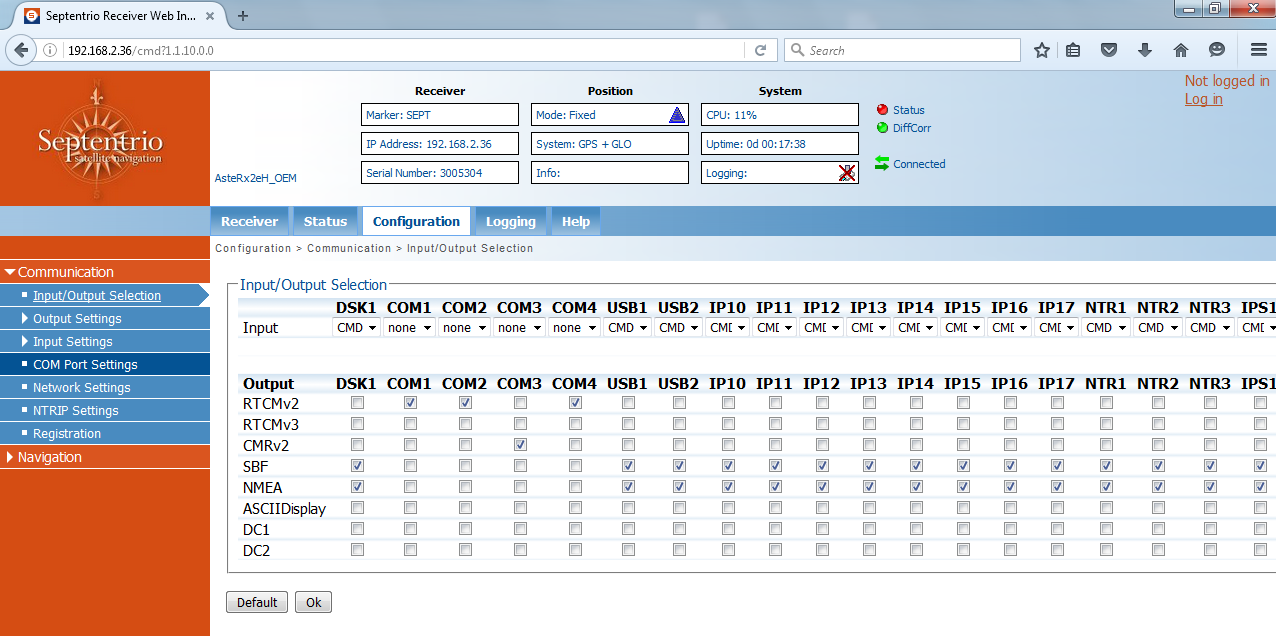The width and height of the screenshot is (1276, 636).
Task: Click the blue warning triangle in Mode field
Action: pos(677,114)
